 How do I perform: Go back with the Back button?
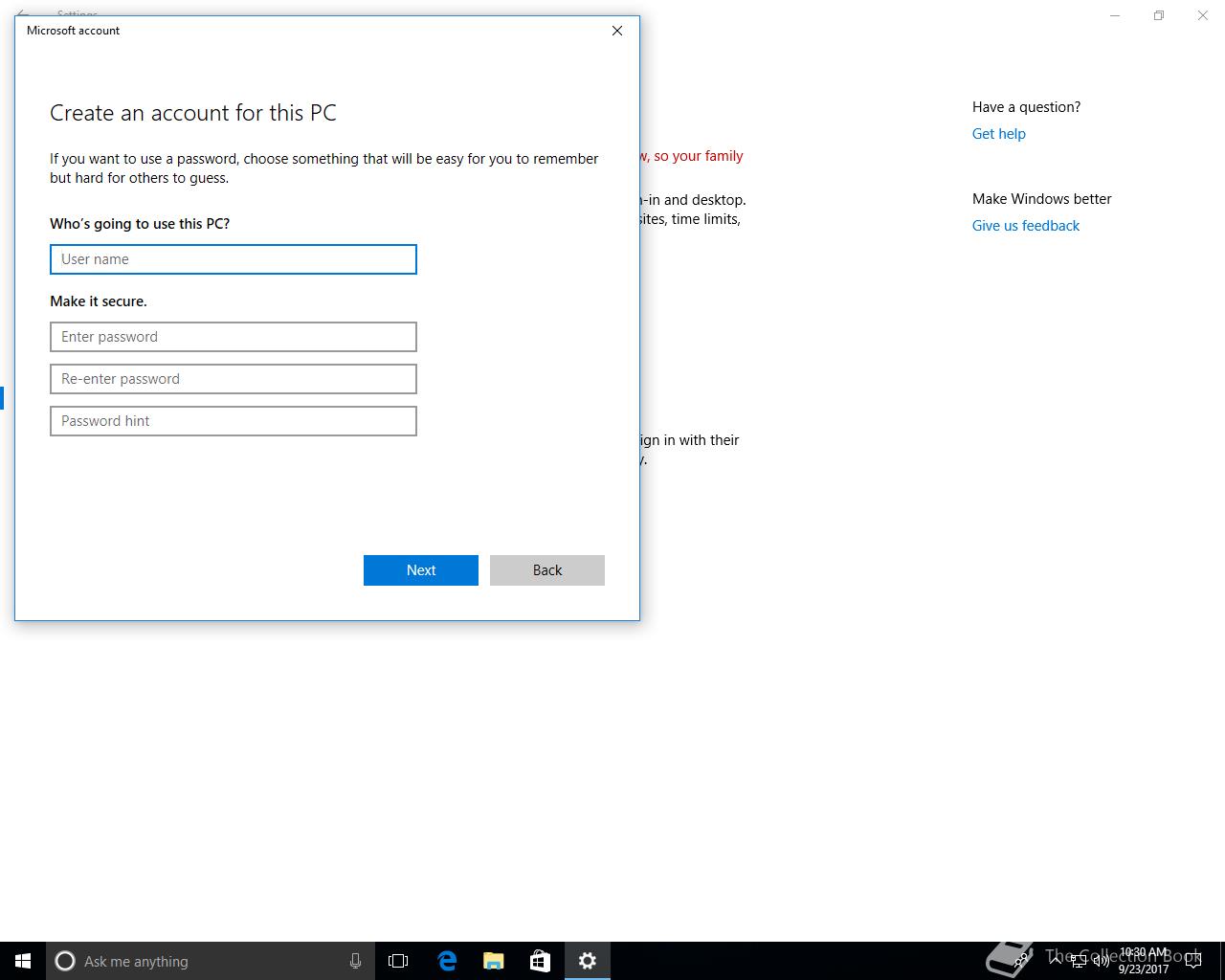pos(547,570)
